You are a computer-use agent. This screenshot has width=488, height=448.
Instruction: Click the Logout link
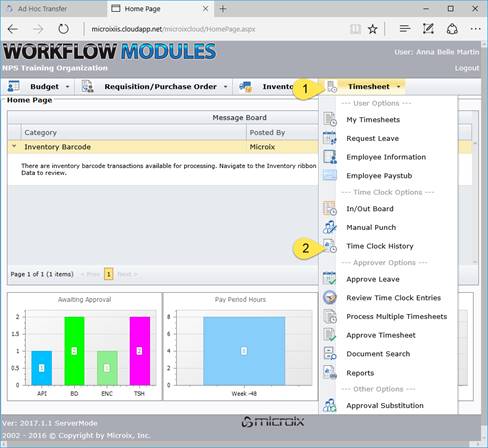coord(467,68)
